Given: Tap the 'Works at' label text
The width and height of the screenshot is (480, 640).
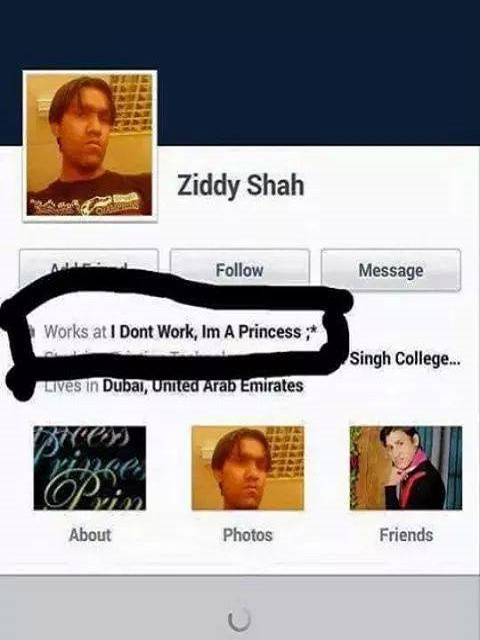Looking at the screenshot, I should [x=75, y=331].
